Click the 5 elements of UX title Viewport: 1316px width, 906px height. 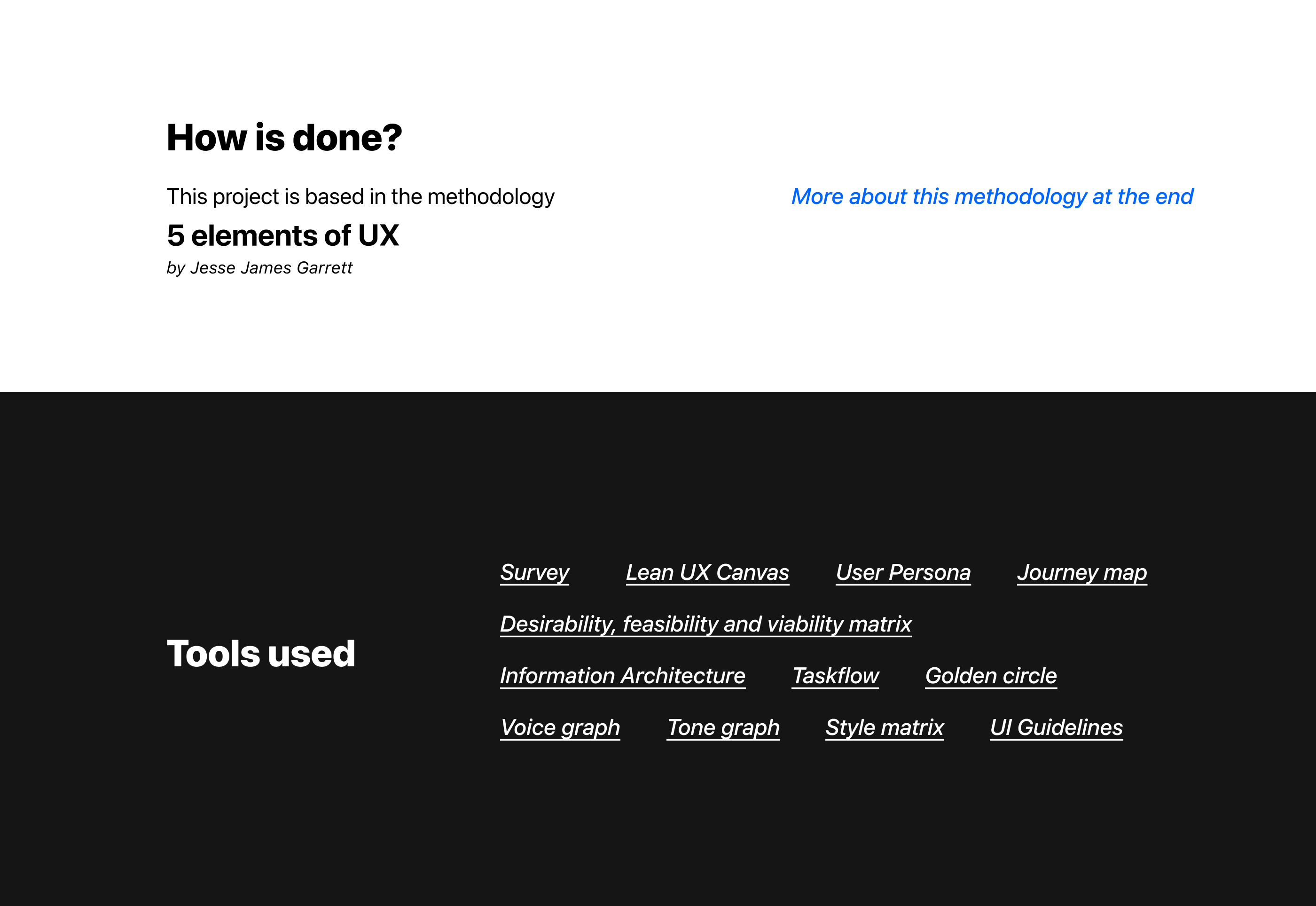click(283, 235)
